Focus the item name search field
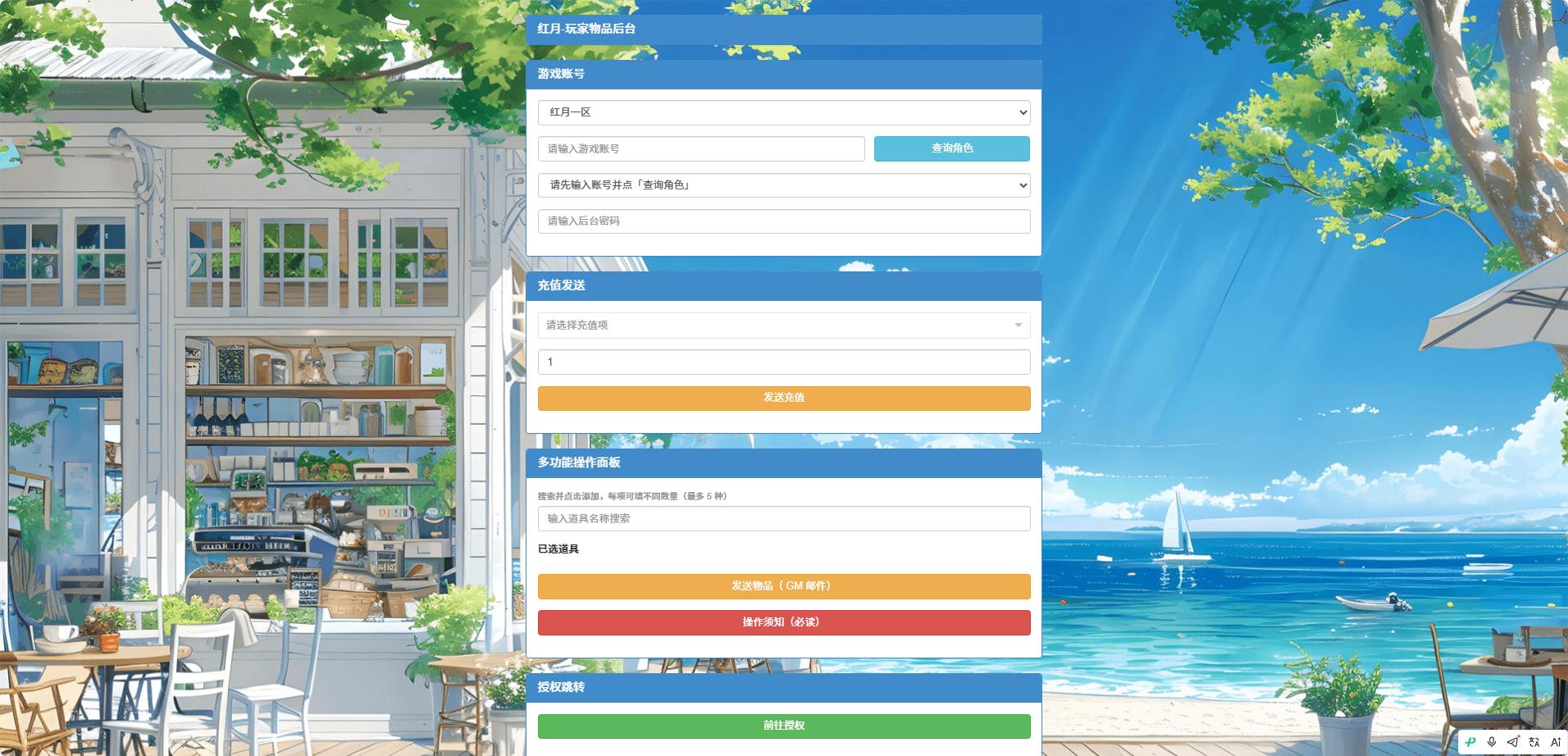The image size is (1568, 756). coord(784,519)
